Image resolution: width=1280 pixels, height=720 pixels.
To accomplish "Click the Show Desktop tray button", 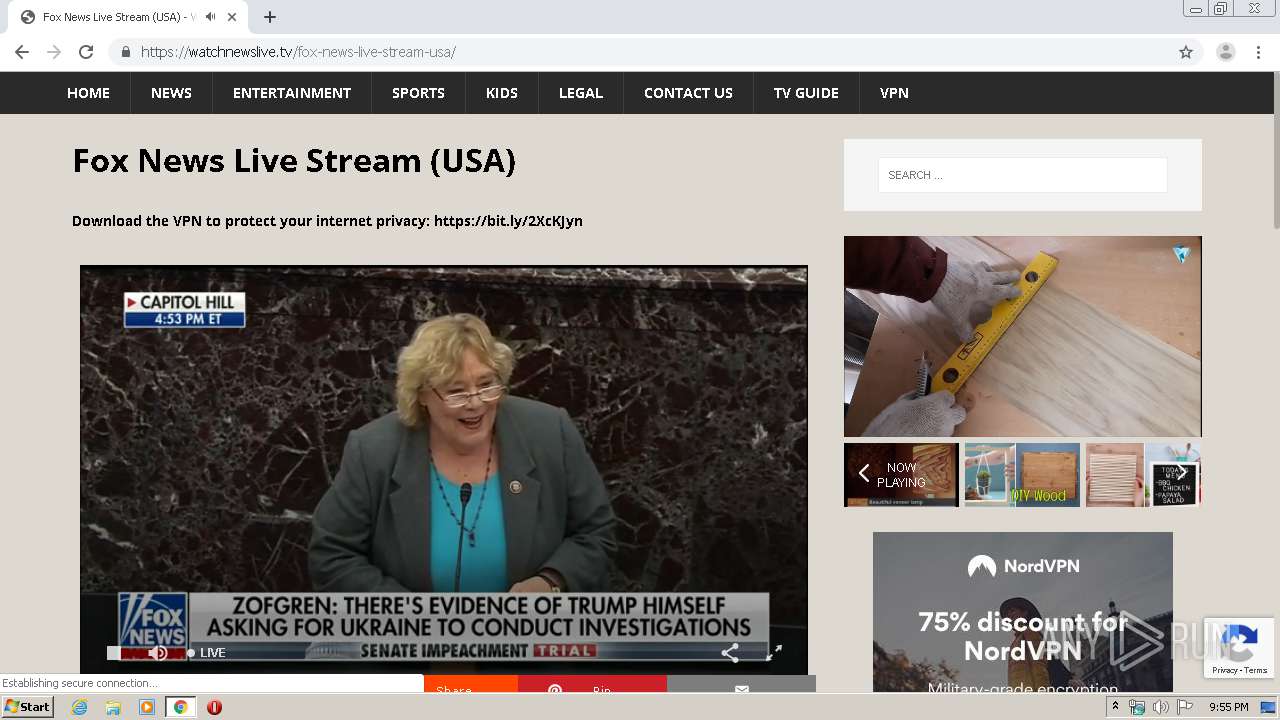I will tap(1270, 707).
